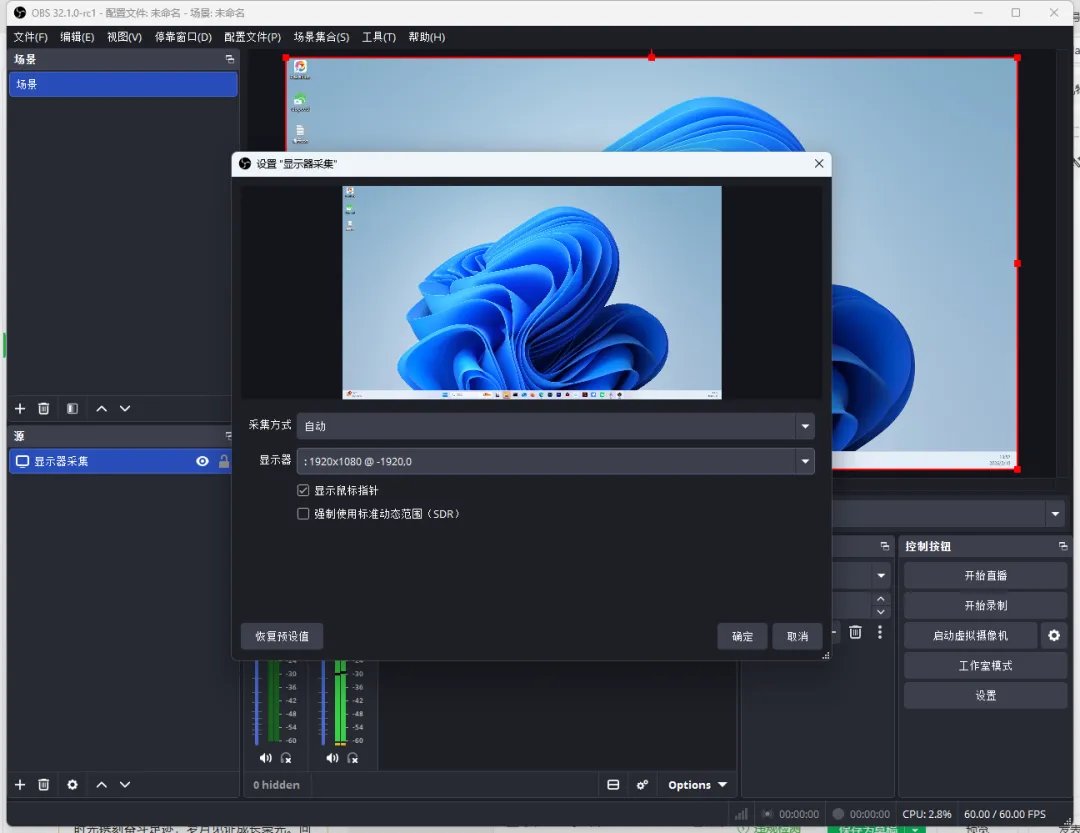The width and height of the screenshot is (1080, 833).
Task: Open advanced audio properties gears icon in mixer
Action: (x=642, y=785)
